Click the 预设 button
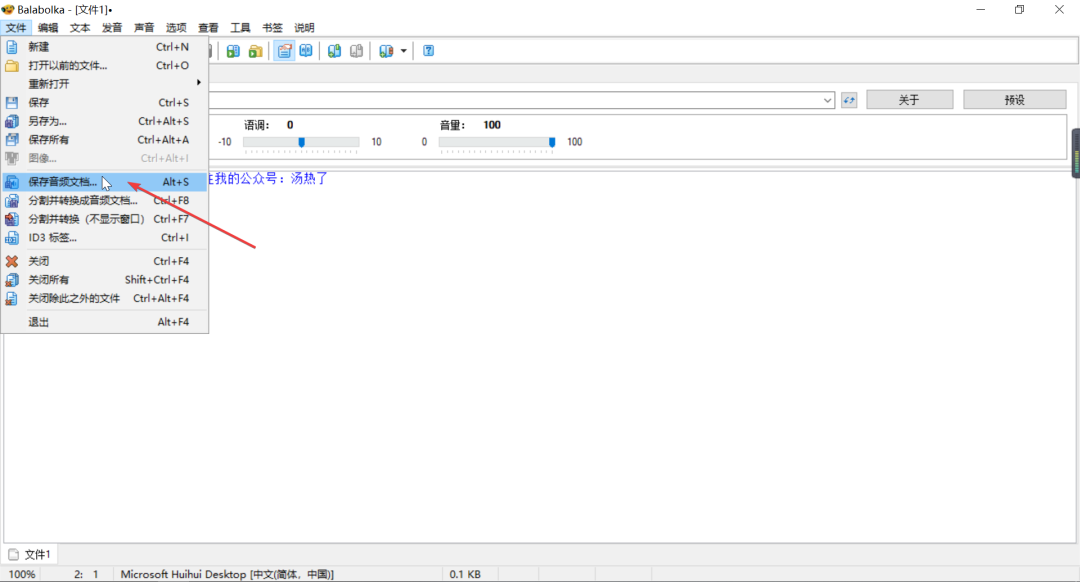This screenshot has height=582, width=1080. click(x=1015, y=100)
